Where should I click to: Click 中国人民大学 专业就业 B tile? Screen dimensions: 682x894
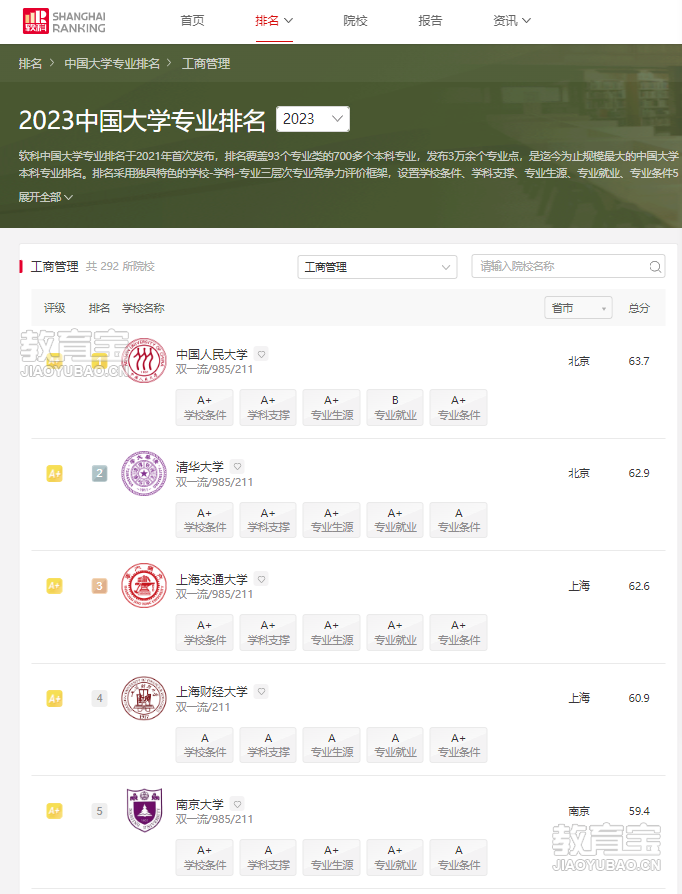395,407
